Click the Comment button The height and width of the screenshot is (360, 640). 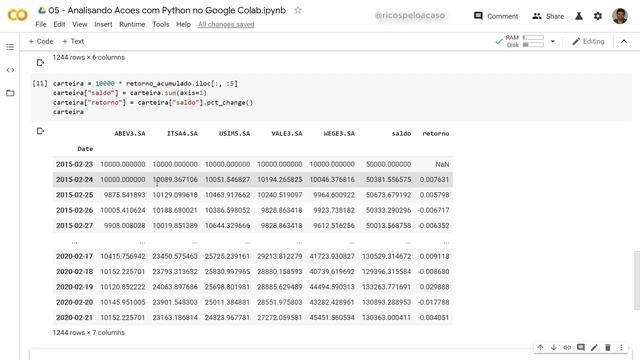[496, 16]
